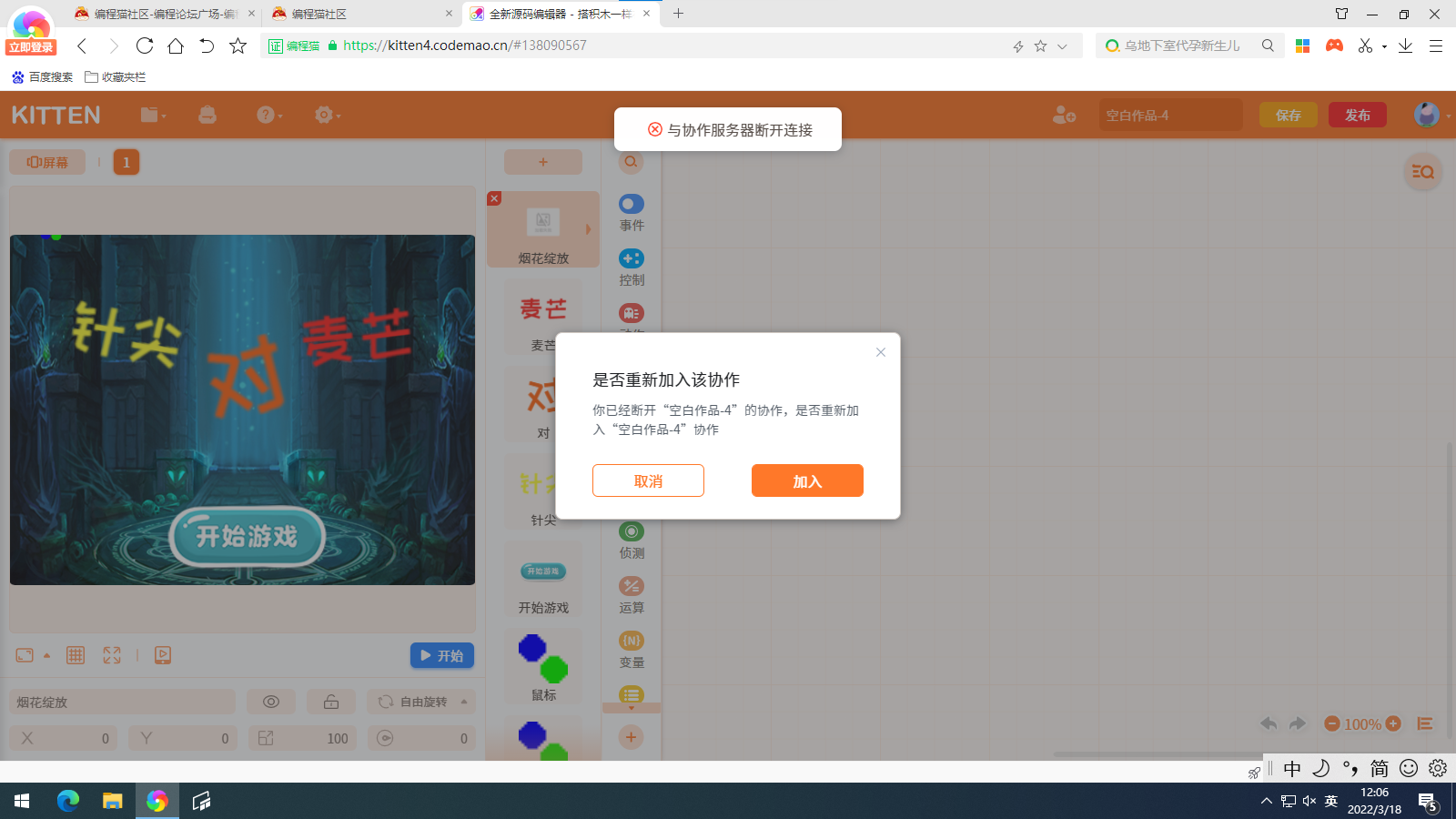Image resolution: width=1456 pixels, height=819 pixels.
Task: Click the 屏幕 screen button
Action: (x=47, y=162)
